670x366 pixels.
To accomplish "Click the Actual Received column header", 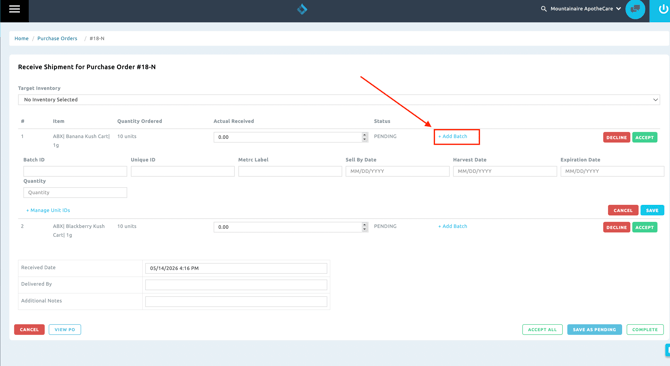I will point(234,121).
